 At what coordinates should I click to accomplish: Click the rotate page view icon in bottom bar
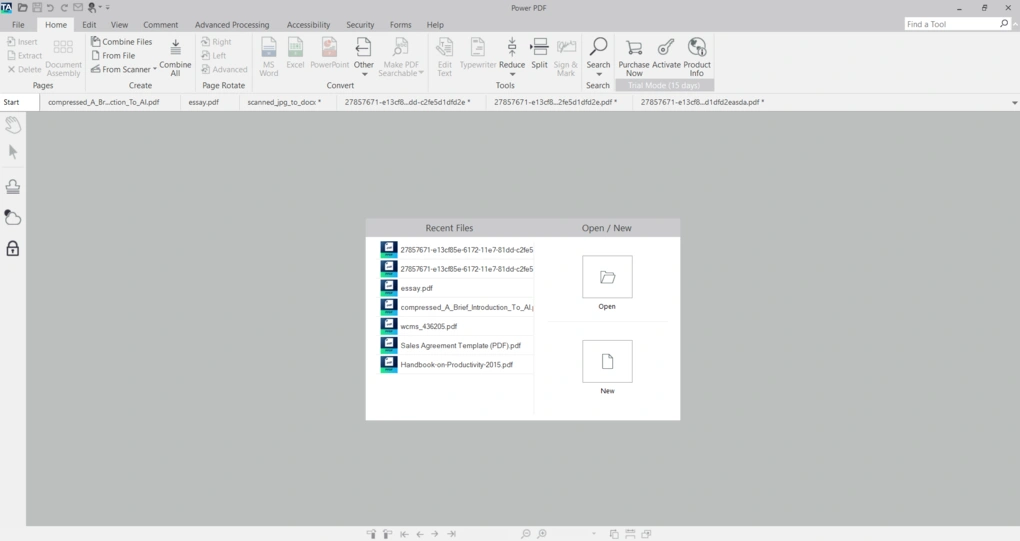point(614,534)
